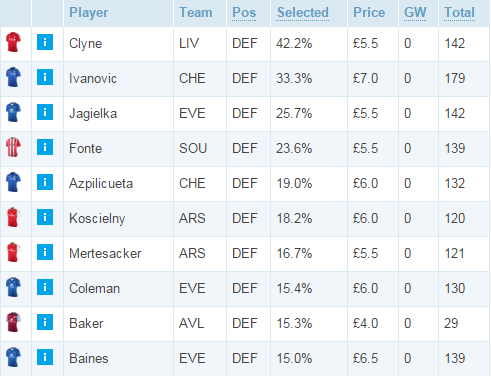Image resolution: width=491 pixels, height=376 pixels.
Task: Sort the table by Selected column
Action: pyautogui.click(x=303, y=13)
